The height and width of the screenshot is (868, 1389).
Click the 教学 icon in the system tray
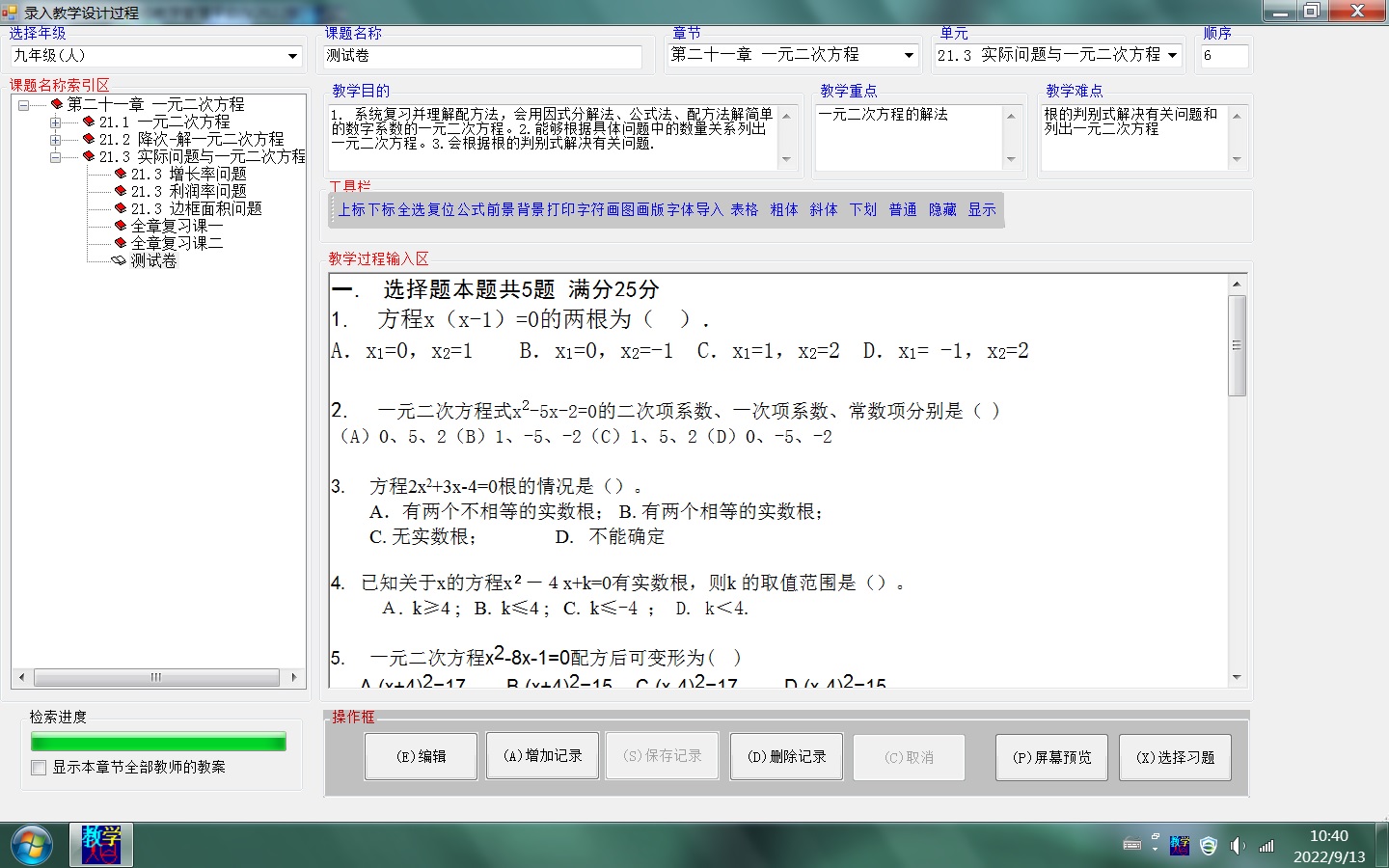coord(1179,846)
